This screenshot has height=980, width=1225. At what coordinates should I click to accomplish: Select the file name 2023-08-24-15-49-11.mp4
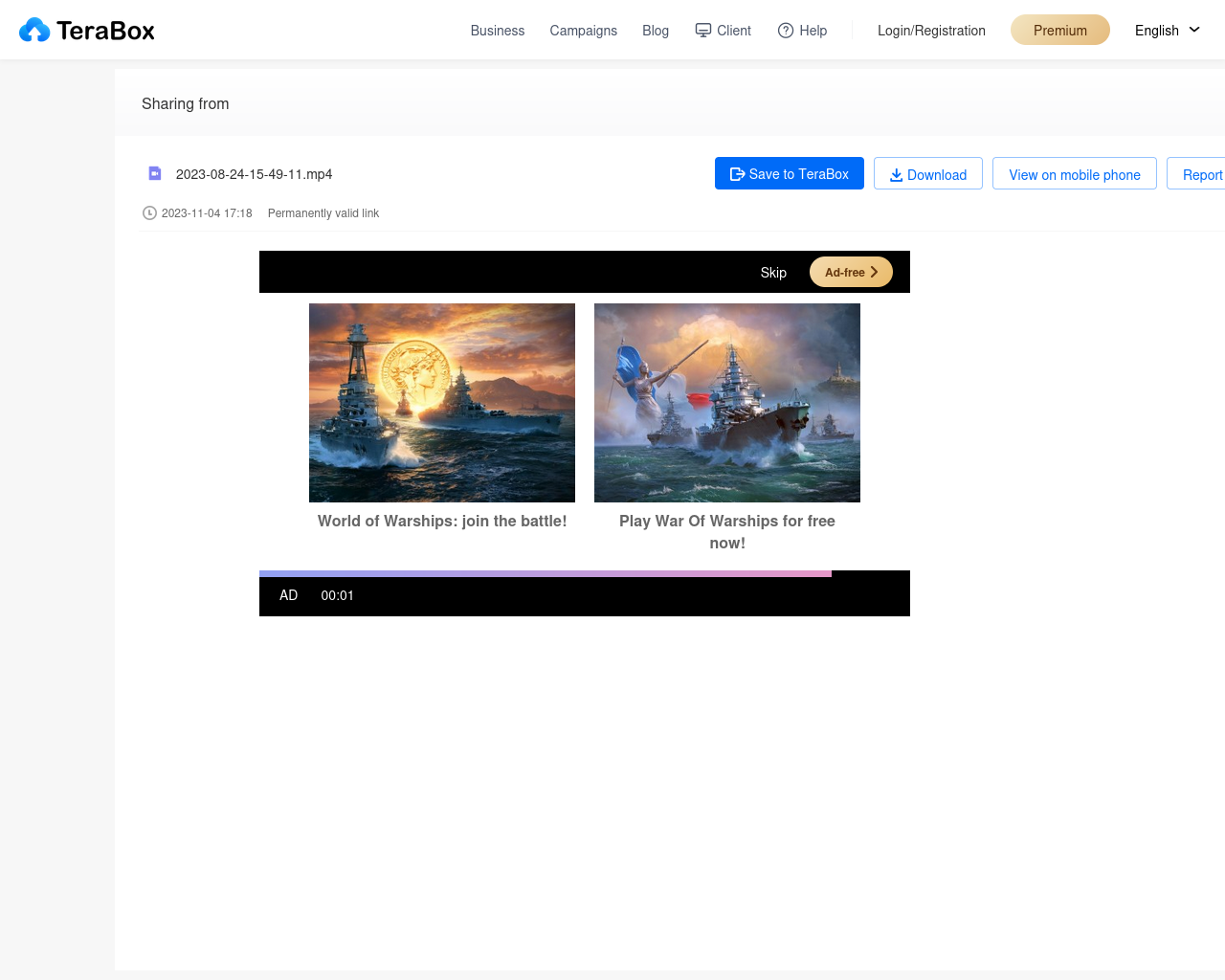[254, 174]
